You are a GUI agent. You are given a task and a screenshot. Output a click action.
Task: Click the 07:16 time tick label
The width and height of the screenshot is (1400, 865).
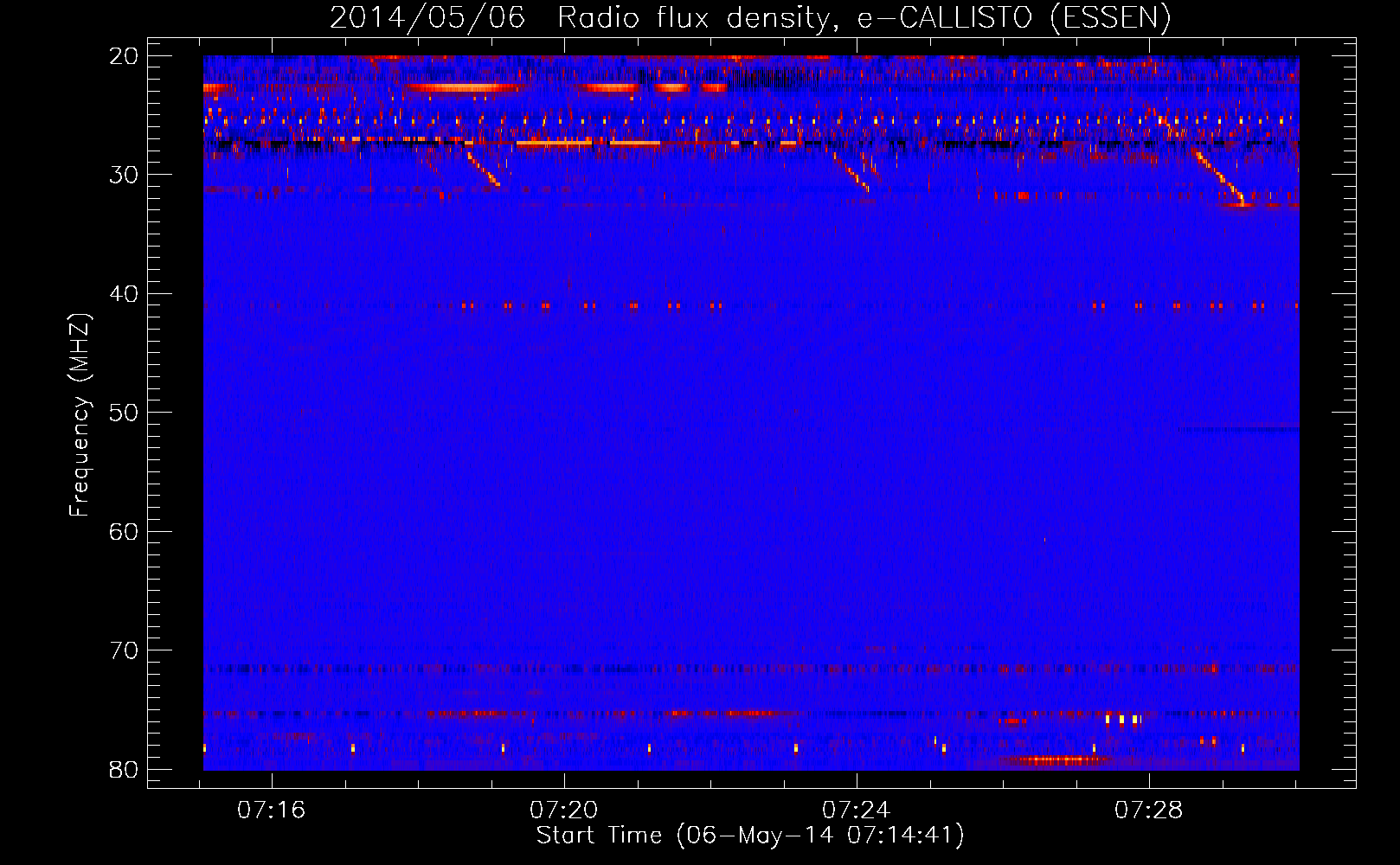(272, 811)
